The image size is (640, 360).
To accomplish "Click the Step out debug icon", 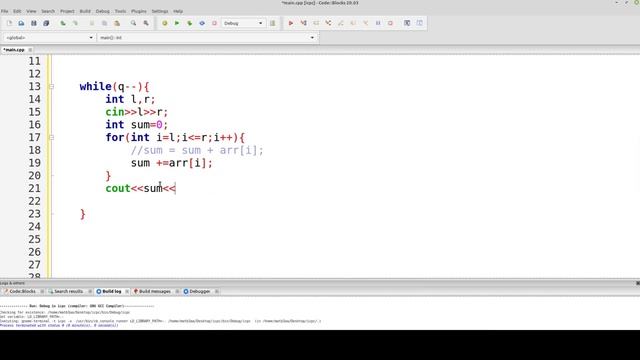I will (x=341, y=23).
